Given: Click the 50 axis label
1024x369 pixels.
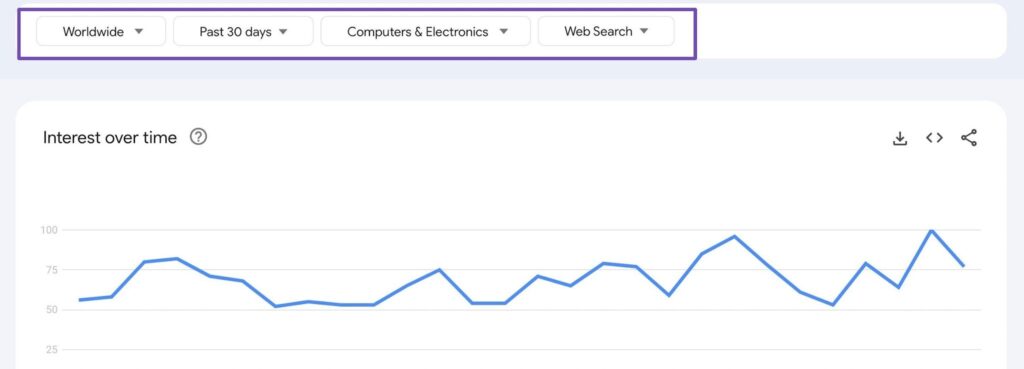Looking at the screenshot, I should point(51,310).
